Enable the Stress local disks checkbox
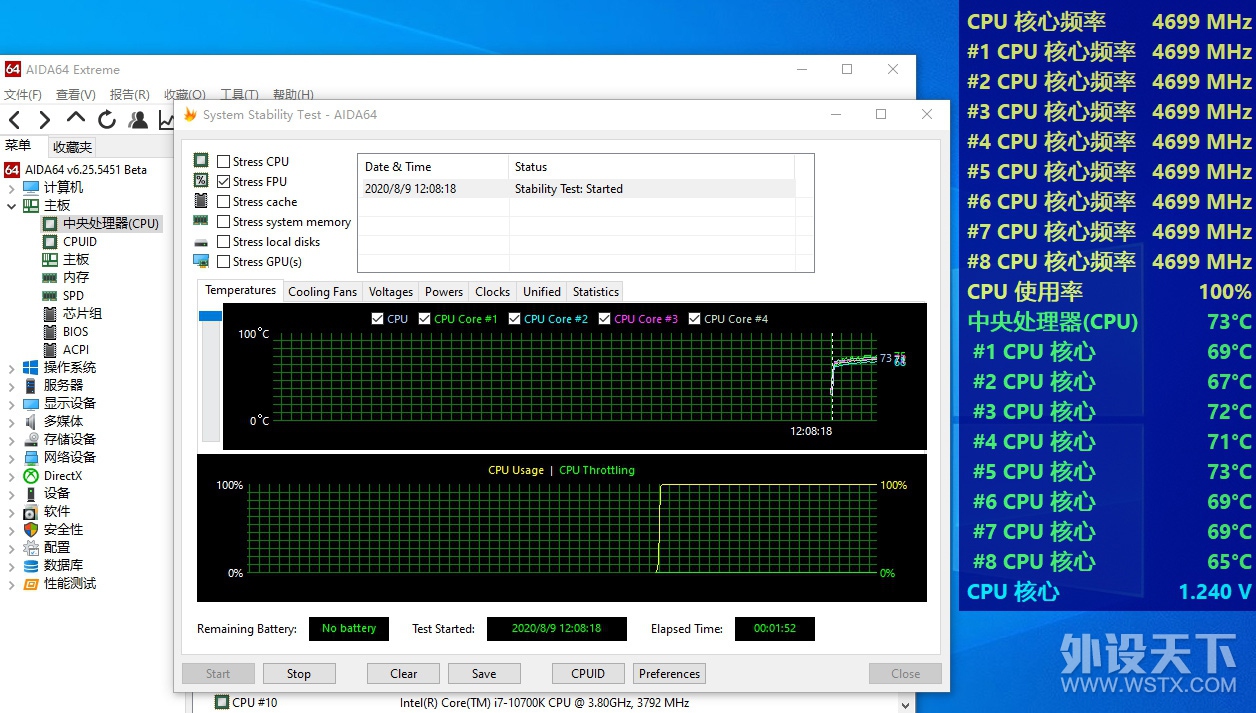This screenshot has width=1256, height=713. click(223, 241)
